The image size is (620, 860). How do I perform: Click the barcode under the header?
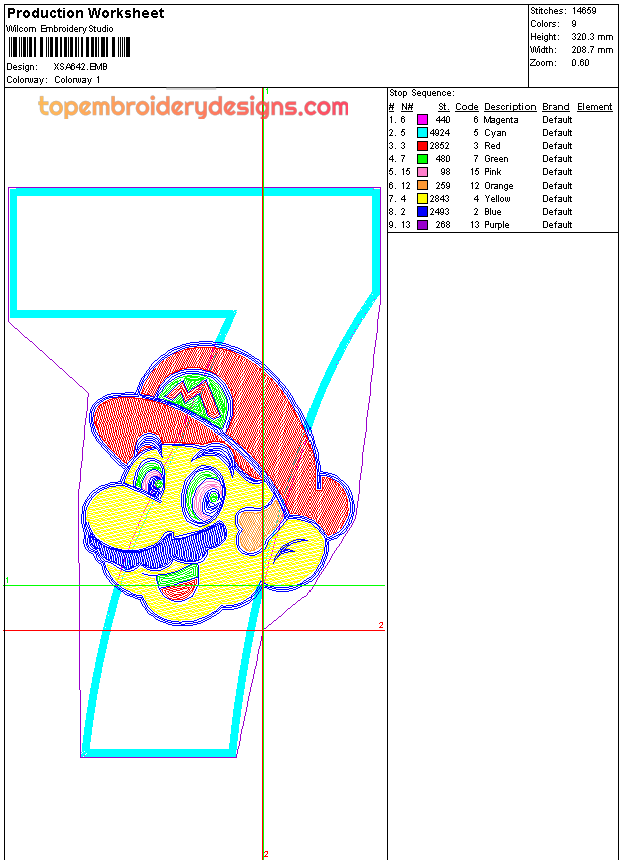(x=69, y=47)
